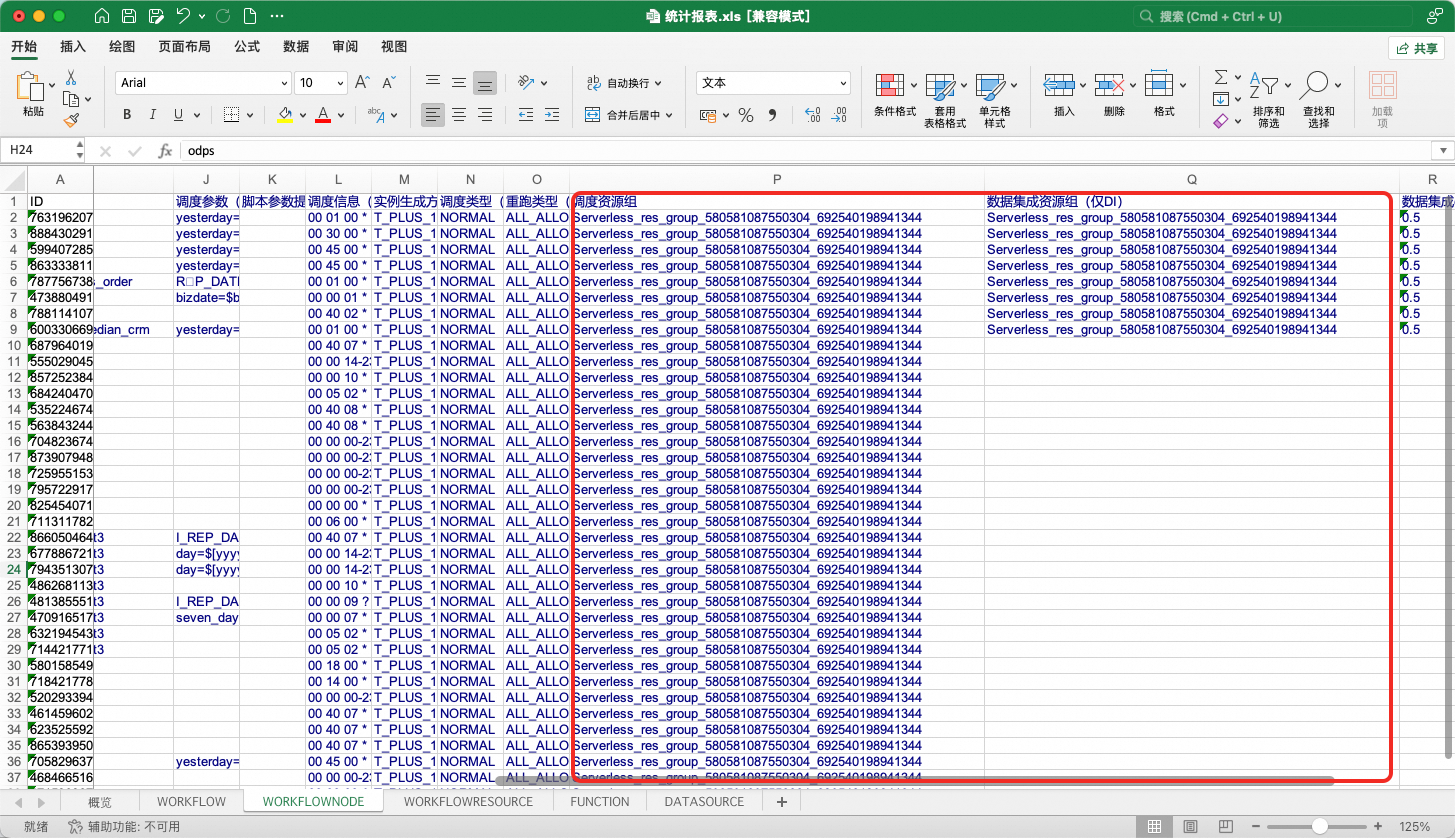Switch to the WORKFLOW sheet tab
Screen dimensions: 1455x838
click(x=191, y=802)
